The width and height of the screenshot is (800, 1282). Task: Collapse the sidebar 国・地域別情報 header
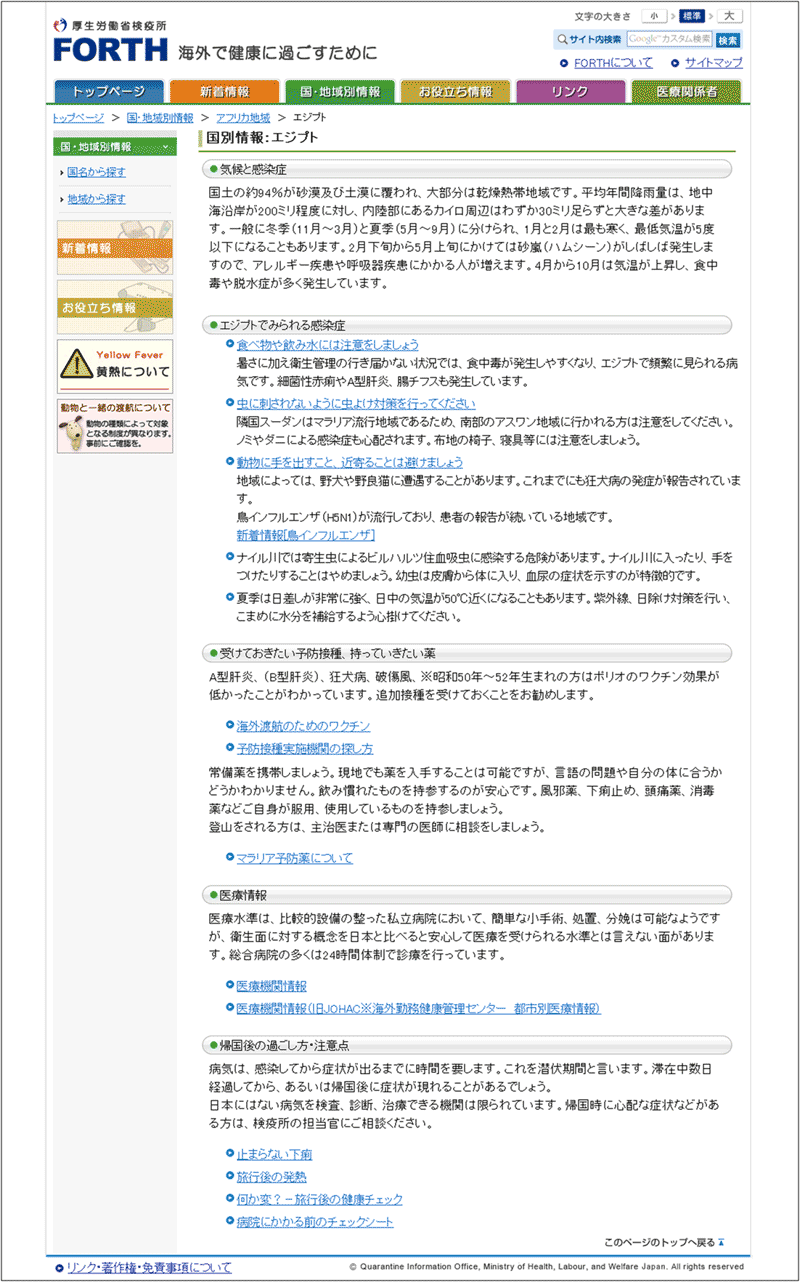[115, 147]
